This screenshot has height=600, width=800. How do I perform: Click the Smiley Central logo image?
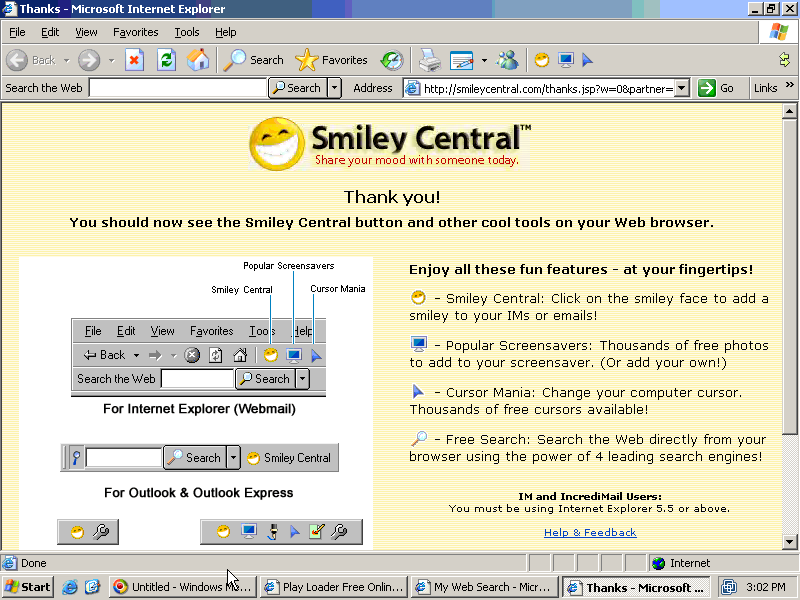[x=390, y=143]
